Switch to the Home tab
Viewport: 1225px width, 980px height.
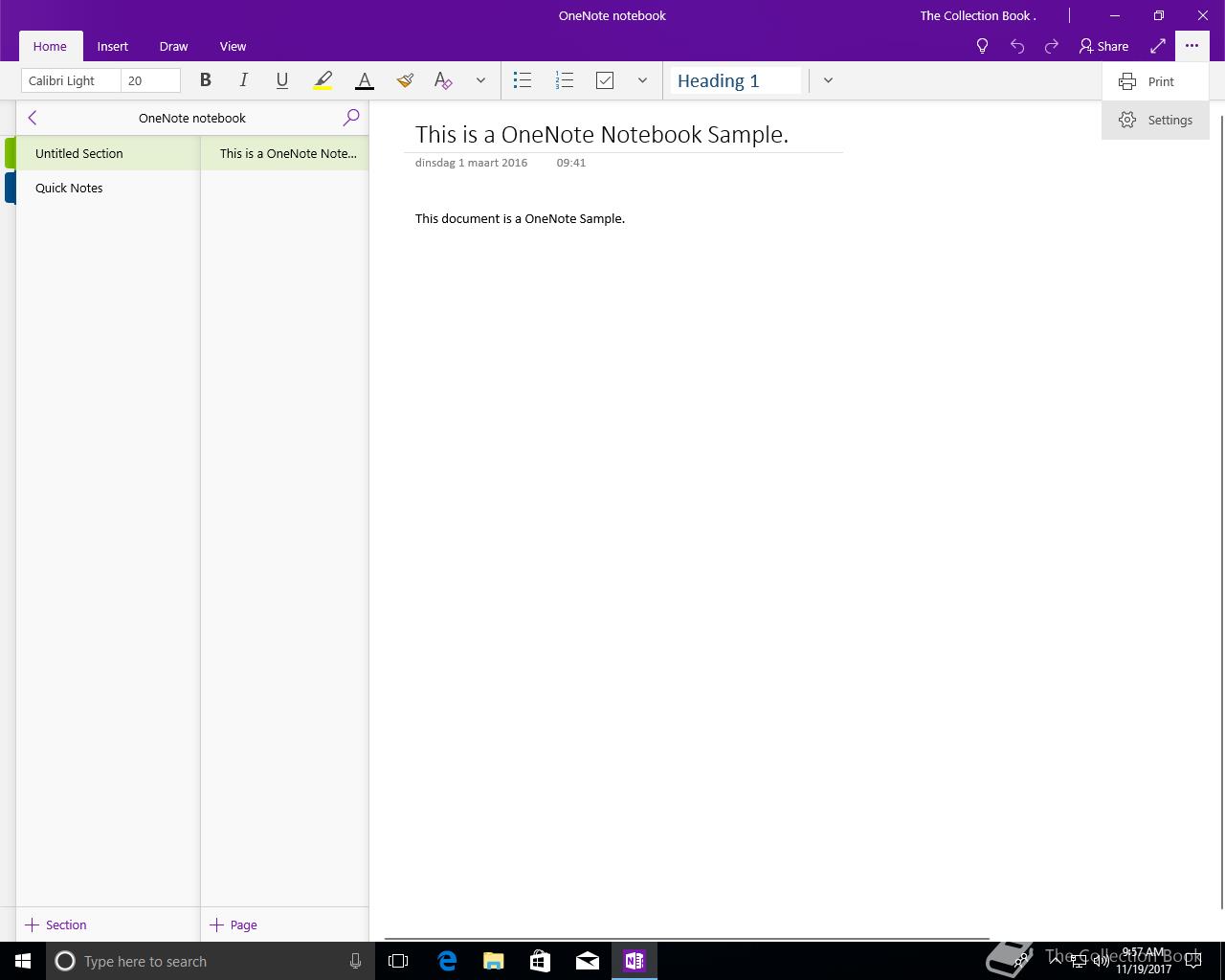50,46
